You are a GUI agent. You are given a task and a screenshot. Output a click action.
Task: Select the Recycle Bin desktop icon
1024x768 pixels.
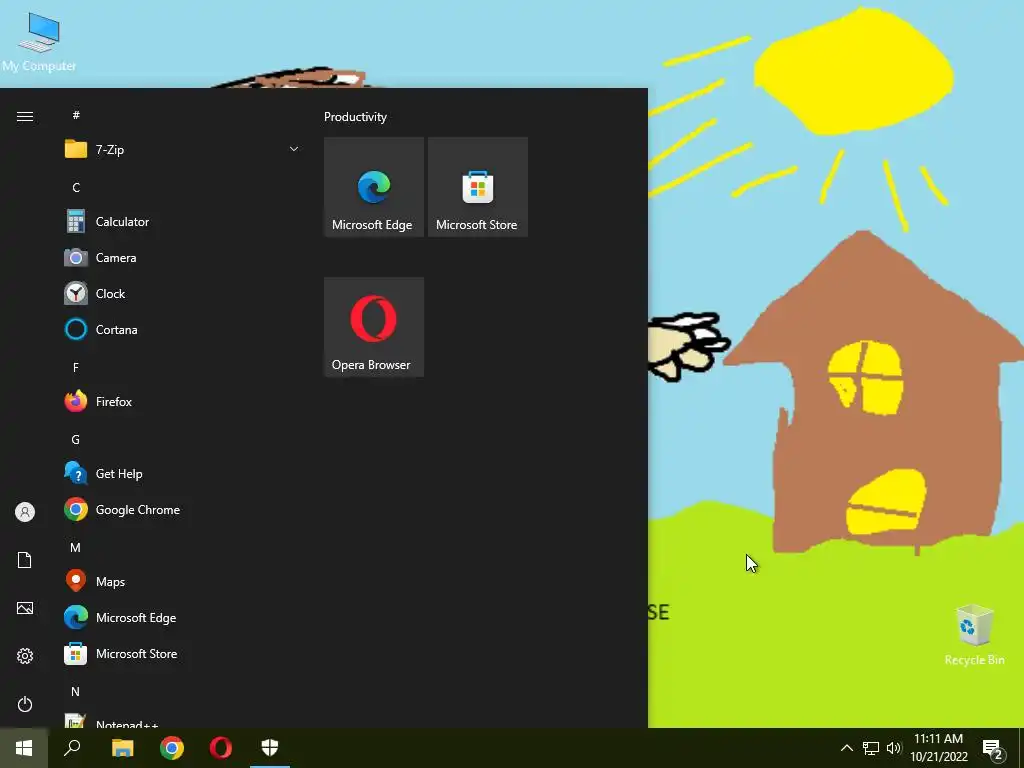(x=974, y=635)
